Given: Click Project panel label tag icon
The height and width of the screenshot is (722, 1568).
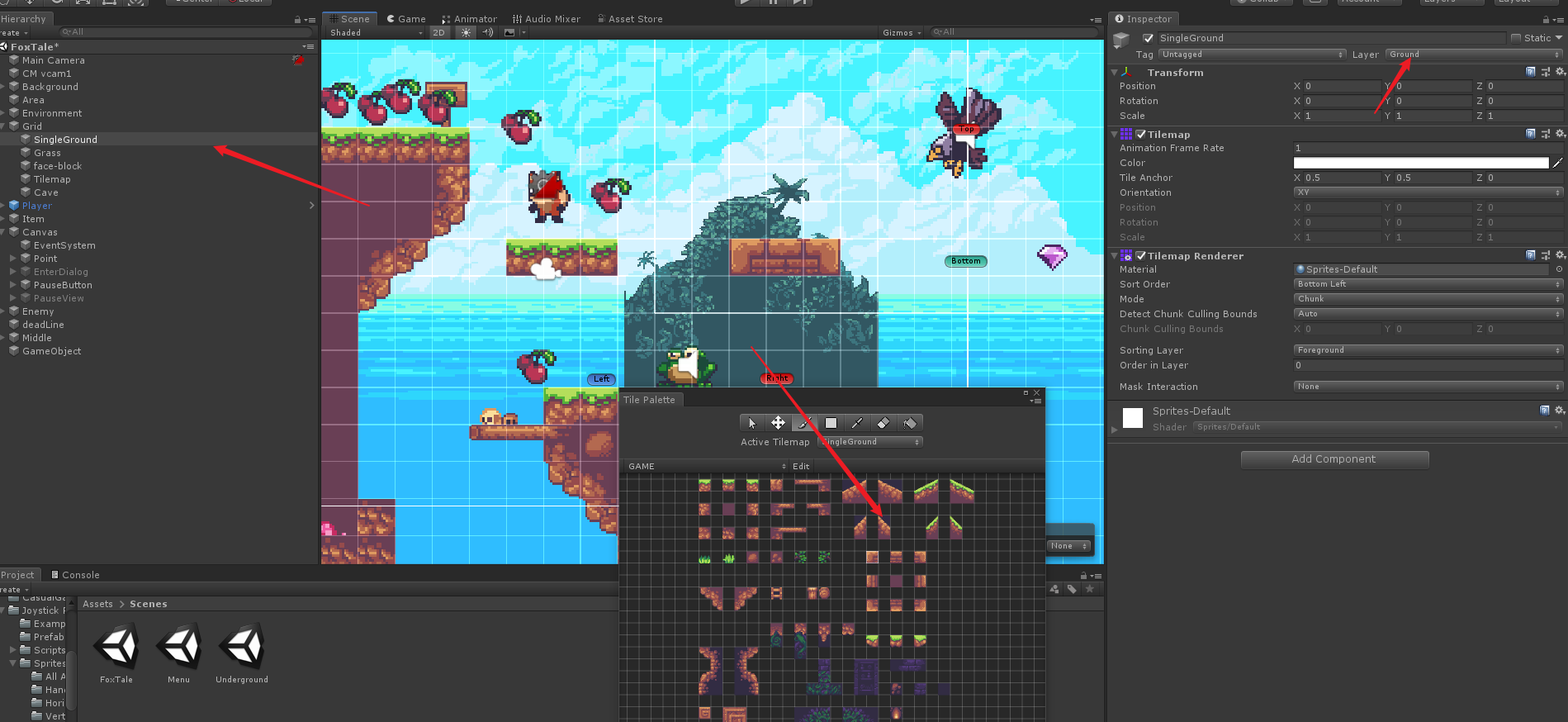Looking at the screenshot, I should [x=1072, y=589].
